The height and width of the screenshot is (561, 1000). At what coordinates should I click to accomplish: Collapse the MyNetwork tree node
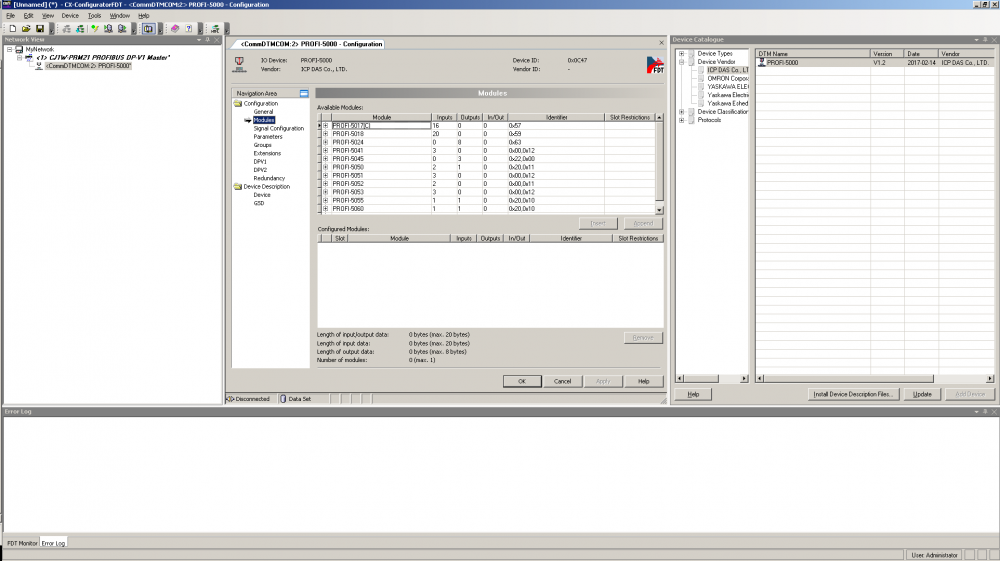click(10, 49)
